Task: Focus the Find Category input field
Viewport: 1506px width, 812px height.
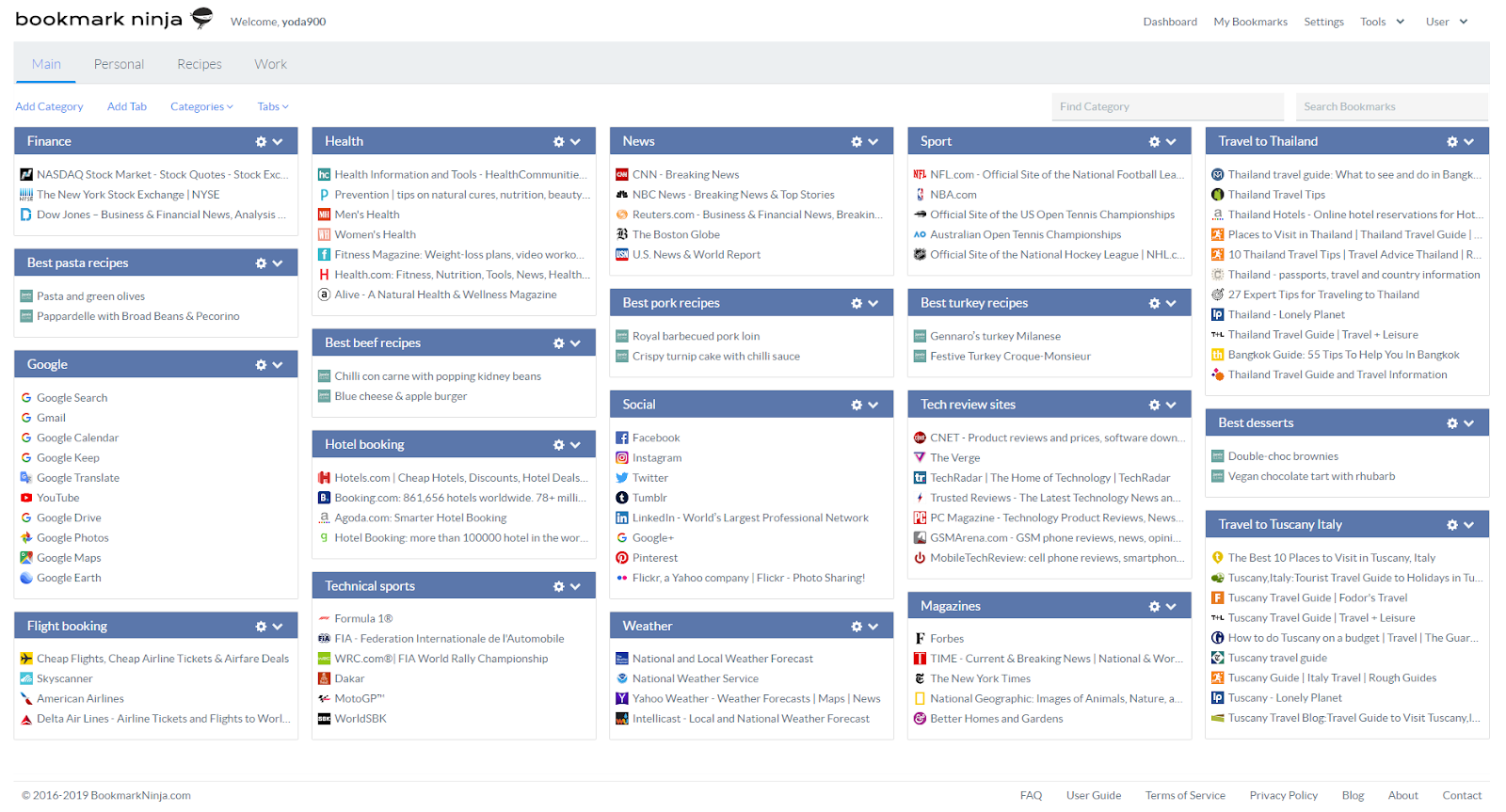Action: [x=1167, y=107]
